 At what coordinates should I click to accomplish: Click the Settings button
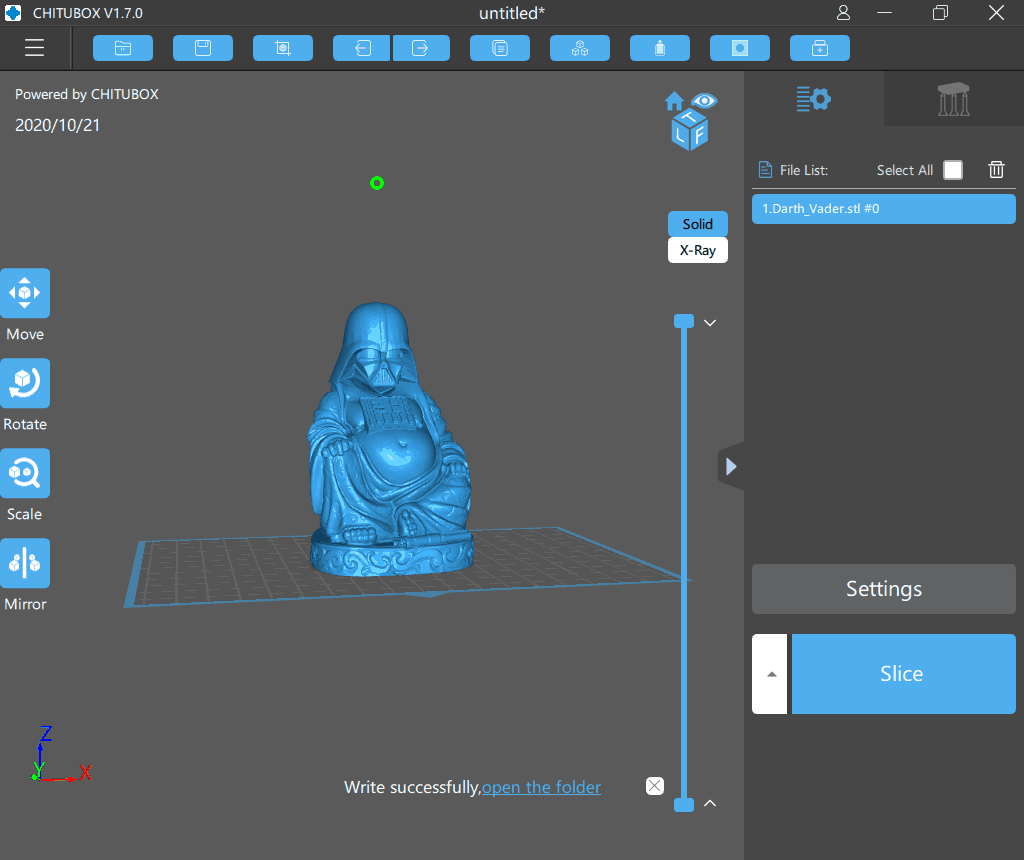pos(884,589)
